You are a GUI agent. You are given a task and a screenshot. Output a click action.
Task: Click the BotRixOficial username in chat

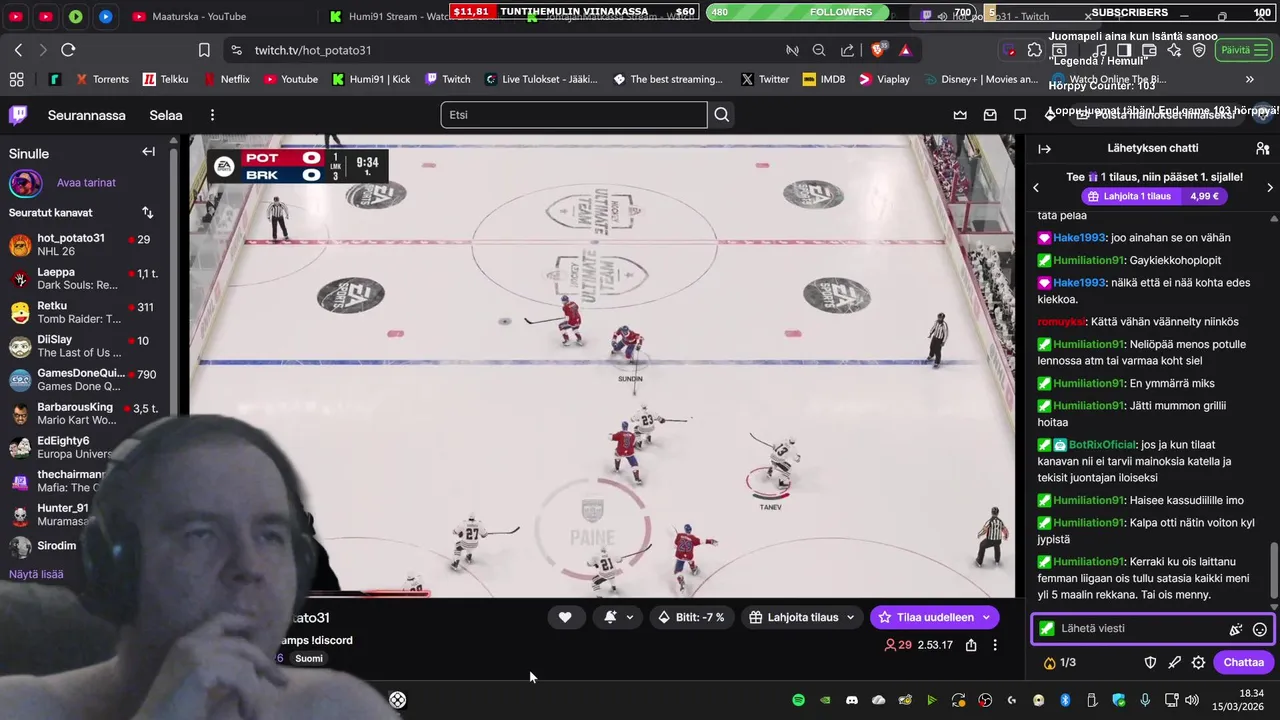pyautogui.click(x=1103, y=445)
